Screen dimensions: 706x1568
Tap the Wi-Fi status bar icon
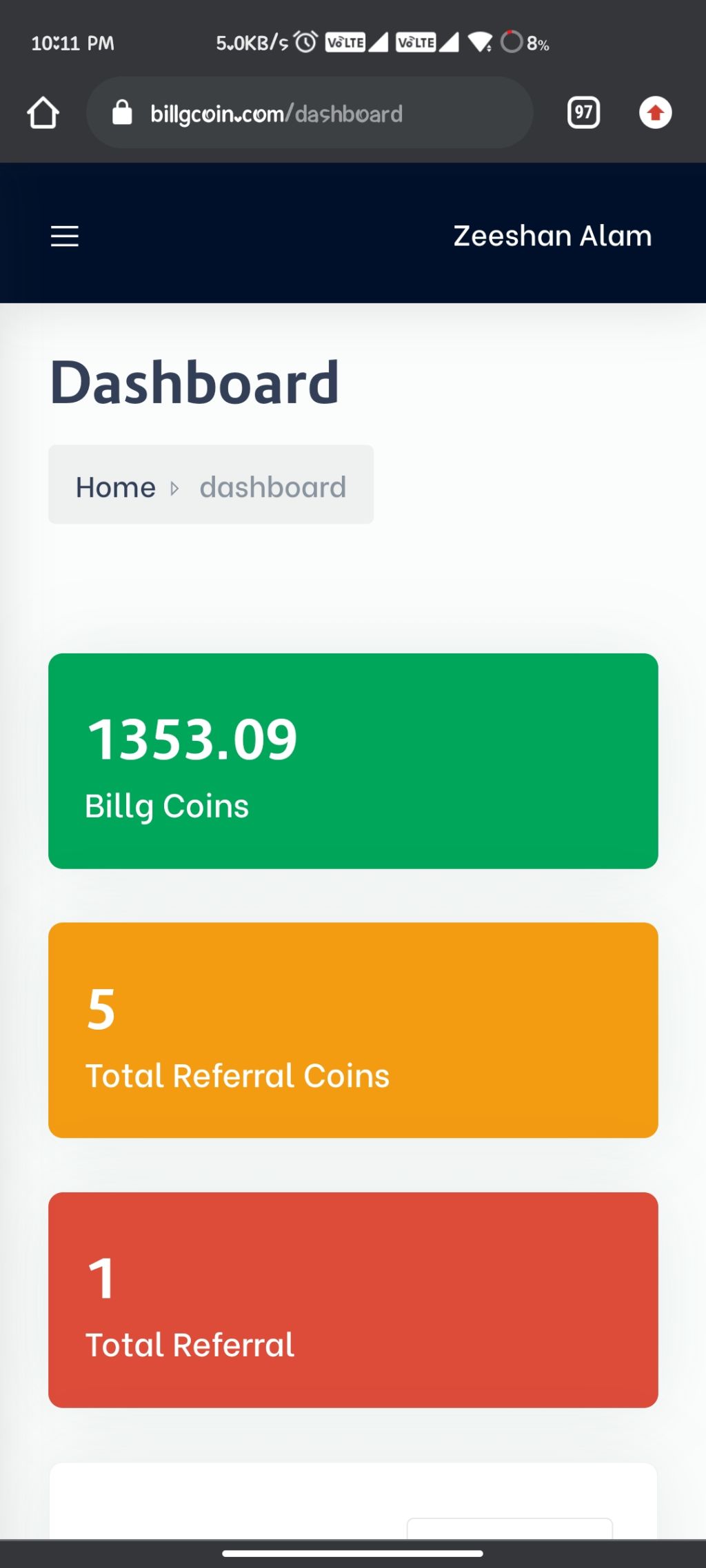[480, 42]
